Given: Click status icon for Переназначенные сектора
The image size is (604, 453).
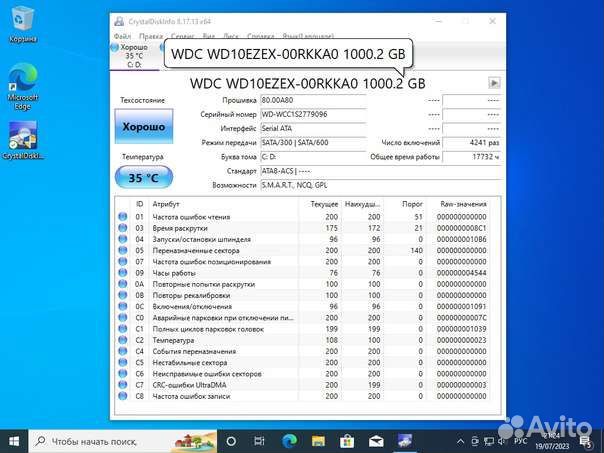Looking at the screenshot, I should (x=123, y=250).
